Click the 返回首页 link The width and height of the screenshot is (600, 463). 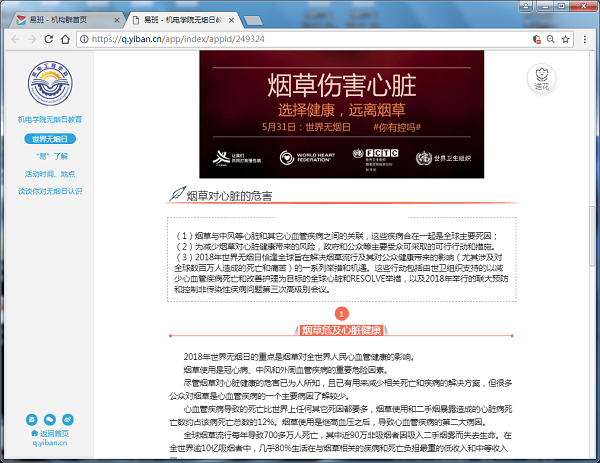pyautogui.click(x=51, y=433)
